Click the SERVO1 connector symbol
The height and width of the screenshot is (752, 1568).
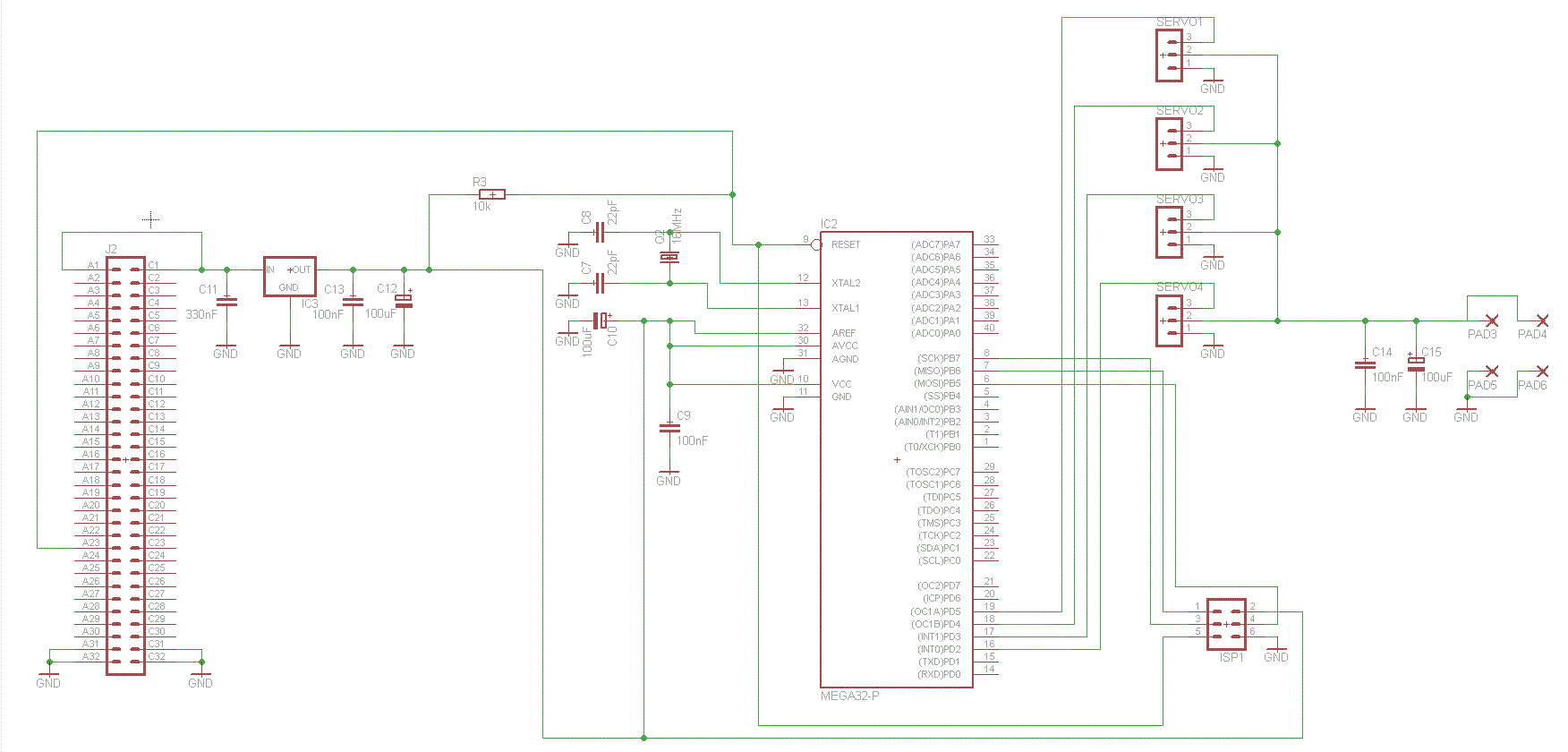[x=1169, y=56]
